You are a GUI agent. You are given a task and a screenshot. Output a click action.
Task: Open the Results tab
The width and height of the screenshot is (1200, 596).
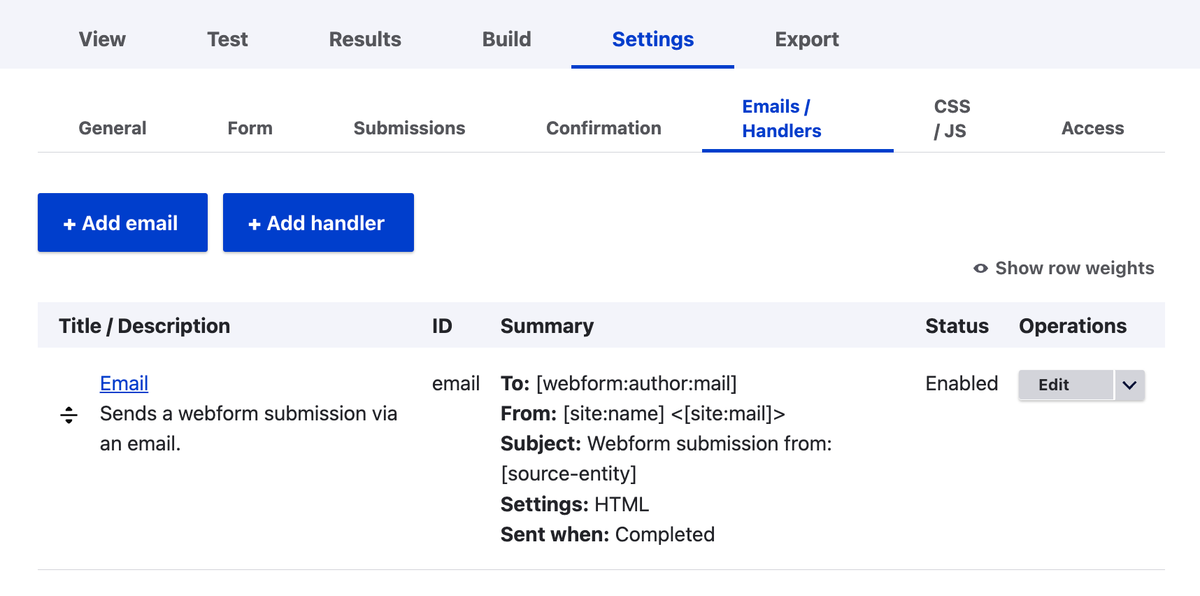[365, 39]
